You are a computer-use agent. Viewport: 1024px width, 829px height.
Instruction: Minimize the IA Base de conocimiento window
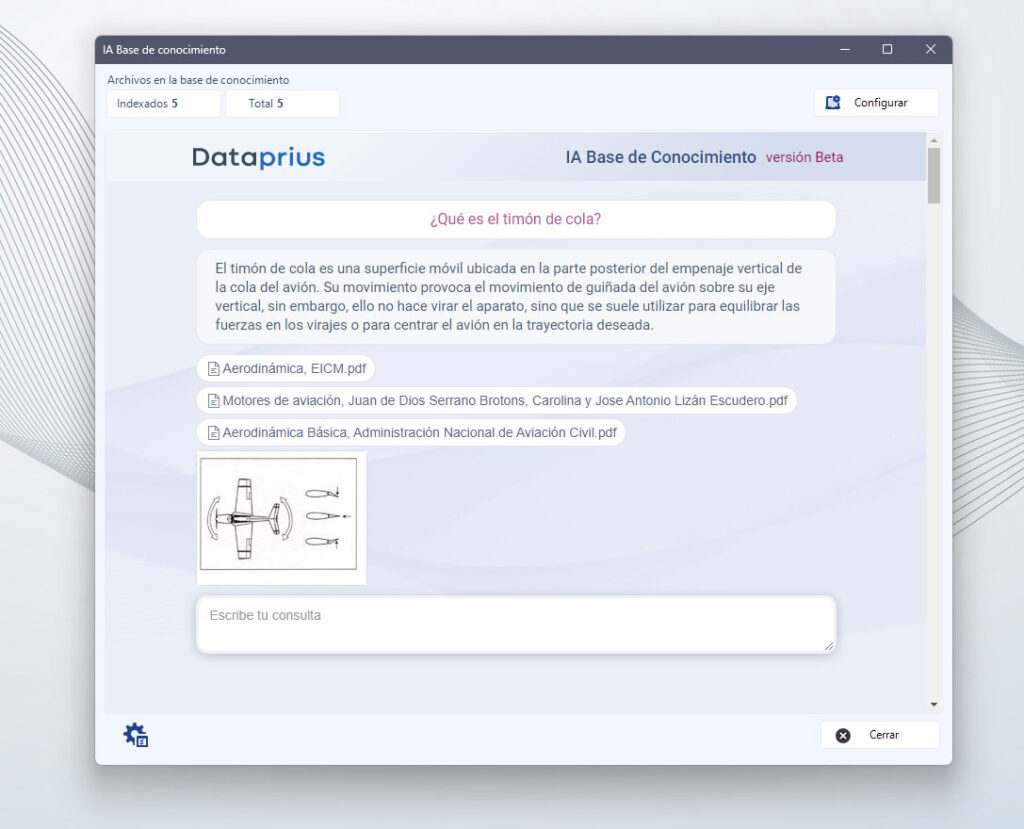(845, 49)
